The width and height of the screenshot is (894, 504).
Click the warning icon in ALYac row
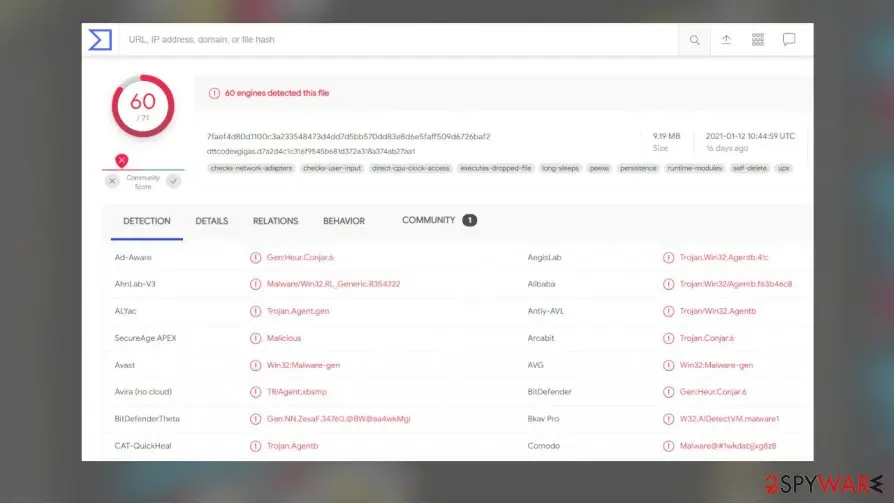[x=255, y=311]
